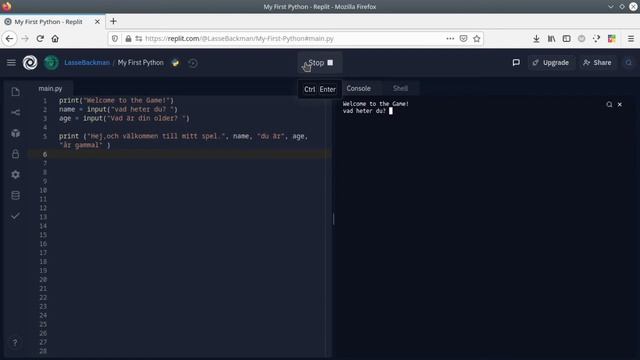
Task: Open LasseBackman user avatar
Action: pos(51,62)
